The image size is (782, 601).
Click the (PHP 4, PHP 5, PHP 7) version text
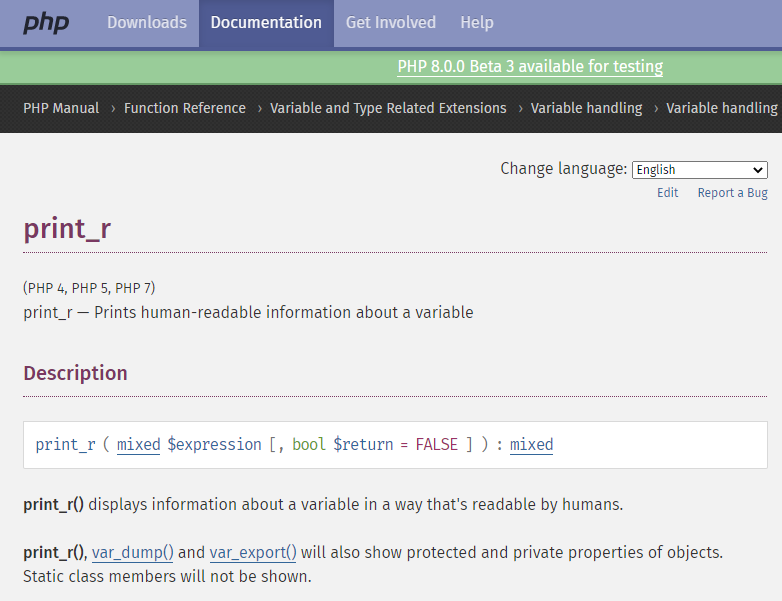89,288
